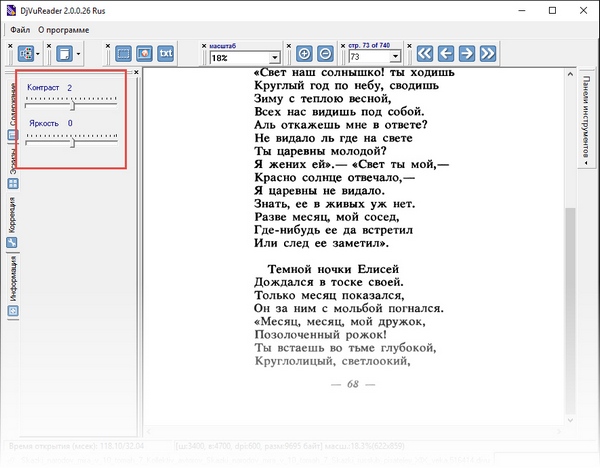This screenshot has width=600, height=468.
Task: Zoom out with the minus icon
Action: click(325, 54)
